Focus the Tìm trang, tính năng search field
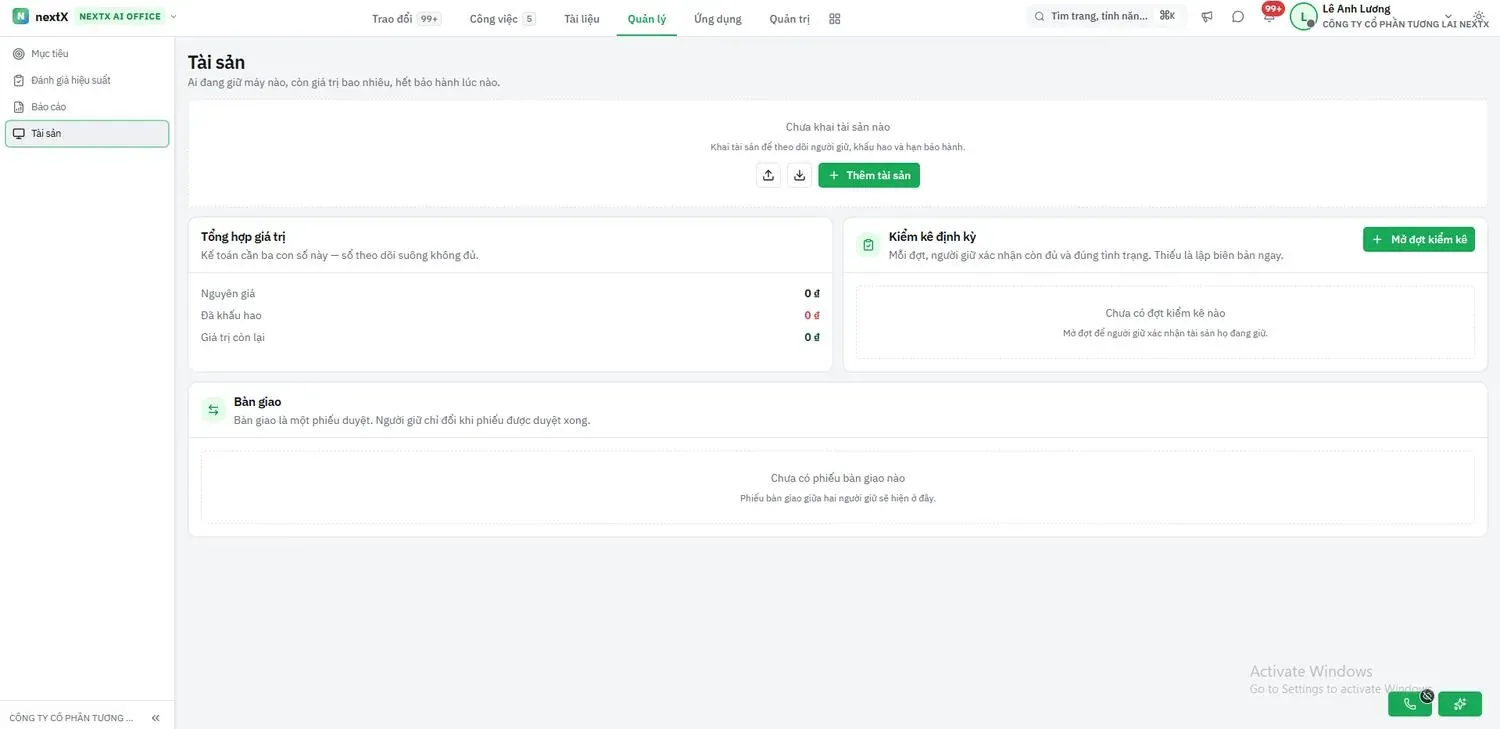The image size is (1500, 729). [1107, 16]
